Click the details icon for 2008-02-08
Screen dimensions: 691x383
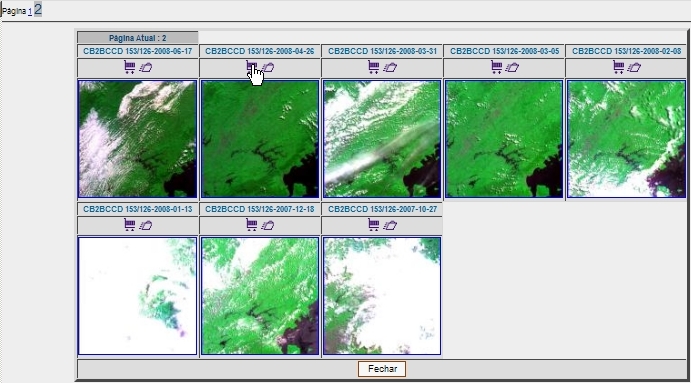(634, 67)
